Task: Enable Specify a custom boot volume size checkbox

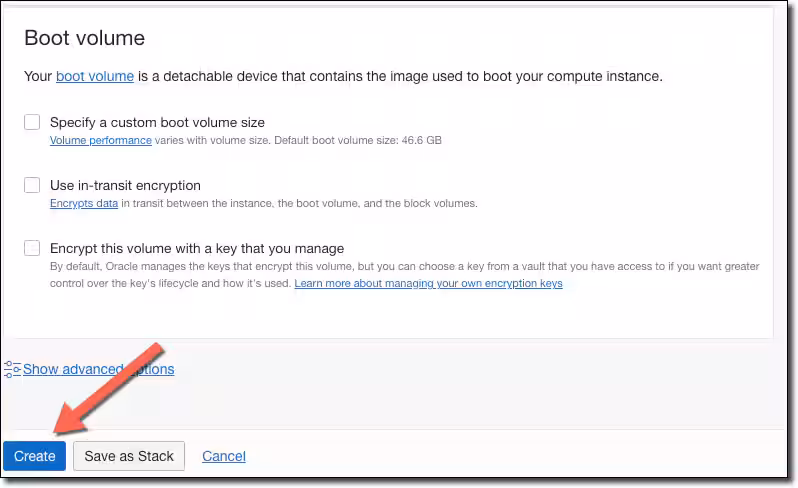Action: coord(32,122)
